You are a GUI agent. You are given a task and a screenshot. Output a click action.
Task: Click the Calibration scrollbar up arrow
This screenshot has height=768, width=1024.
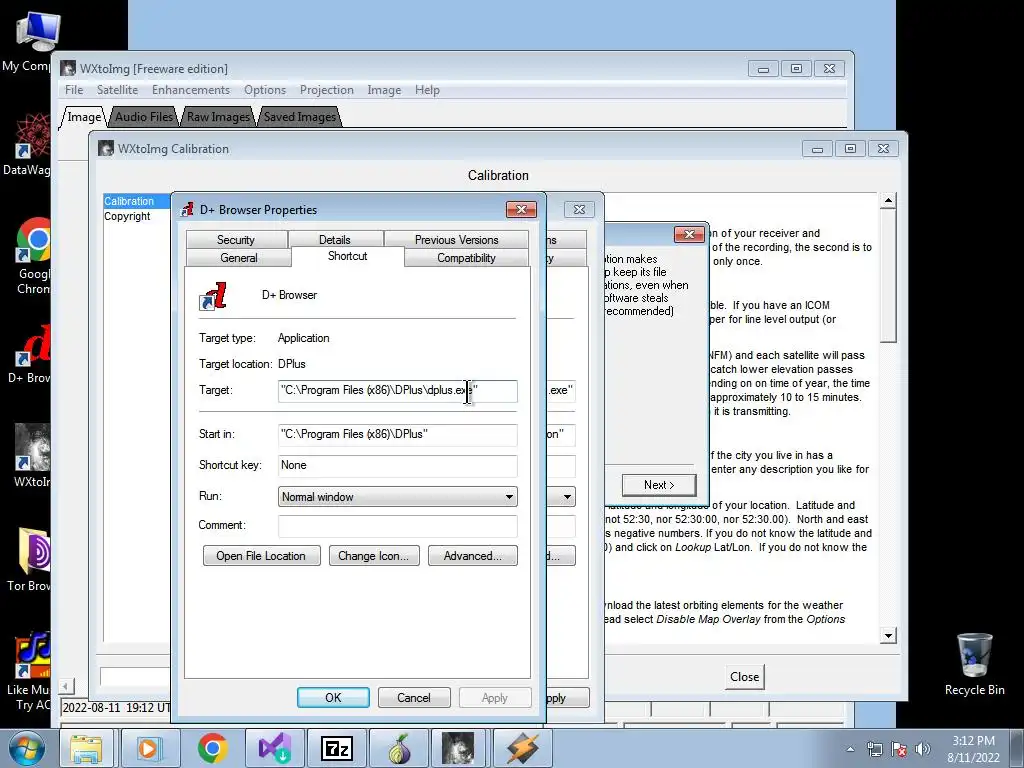pyautogui.click(x=888, y=200)
